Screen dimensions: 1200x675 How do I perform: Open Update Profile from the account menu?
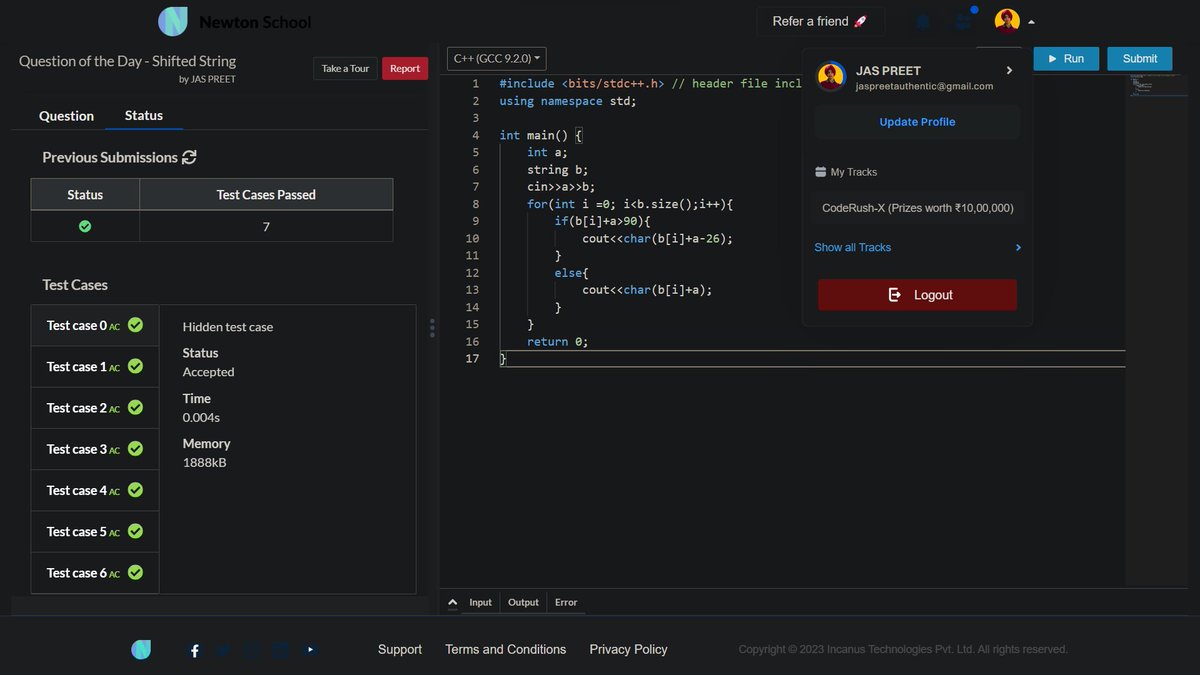click(x=916, y=121)
